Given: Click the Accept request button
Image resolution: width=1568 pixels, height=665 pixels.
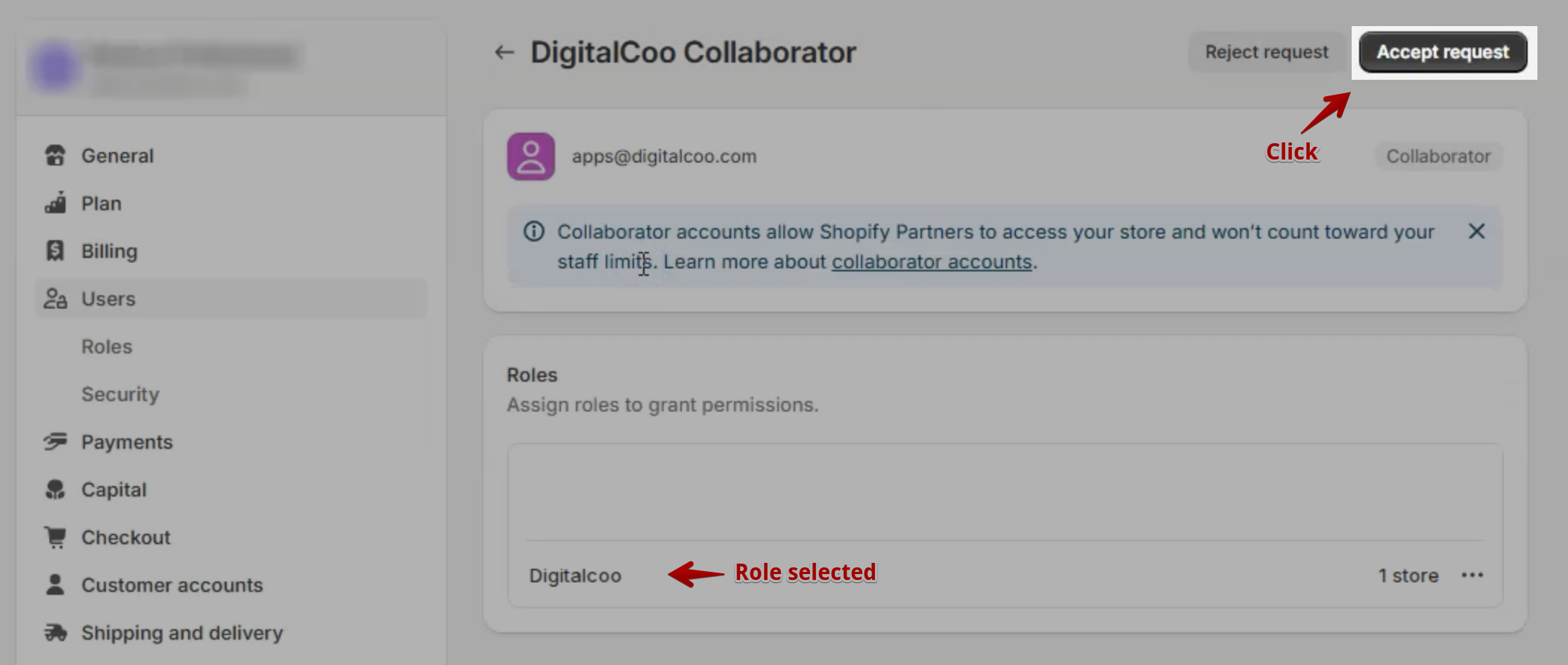Looking at the screenshot, I should [1443, 52].
